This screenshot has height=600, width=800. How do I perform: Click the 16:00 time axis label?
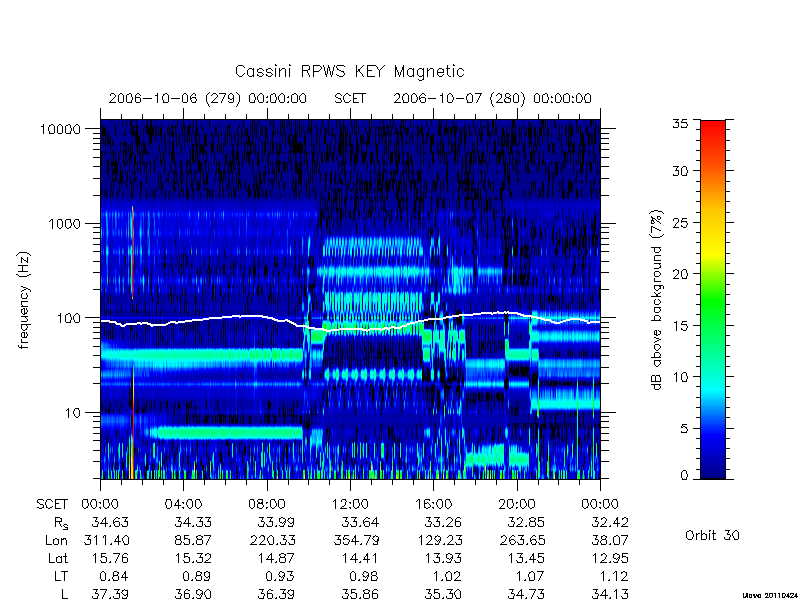point(433,504)
